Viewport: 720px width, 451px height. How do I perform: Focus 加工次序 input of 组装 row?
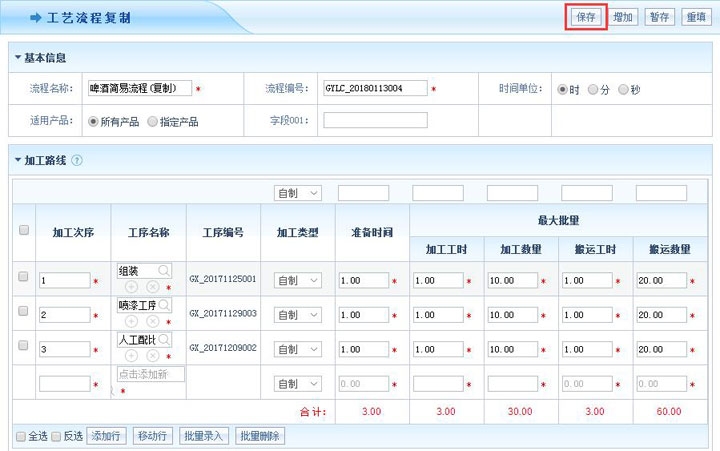pos(65,280)
